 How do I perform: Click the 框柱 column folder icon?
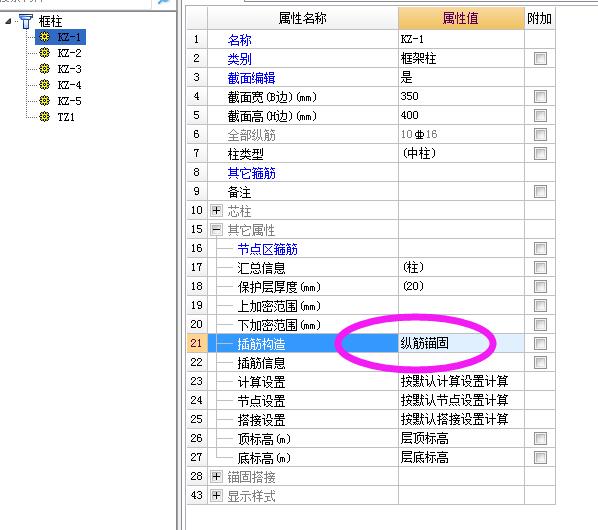pyautogui.click(x=26, y=21)
